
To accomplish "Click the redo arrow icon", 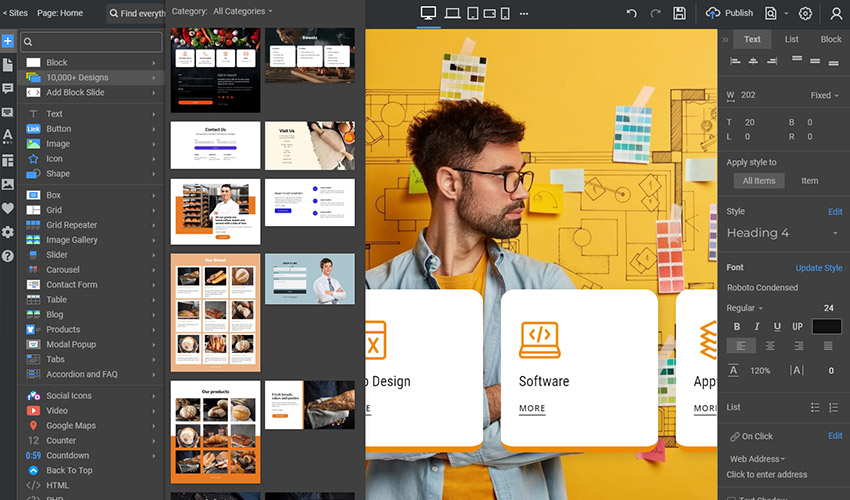I will coord(655,14).
